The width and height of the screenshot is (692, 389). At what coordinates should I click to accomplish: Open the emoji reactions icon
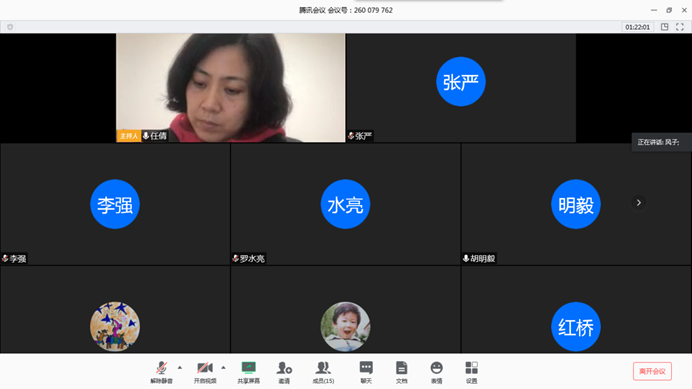tap(436, 372)
